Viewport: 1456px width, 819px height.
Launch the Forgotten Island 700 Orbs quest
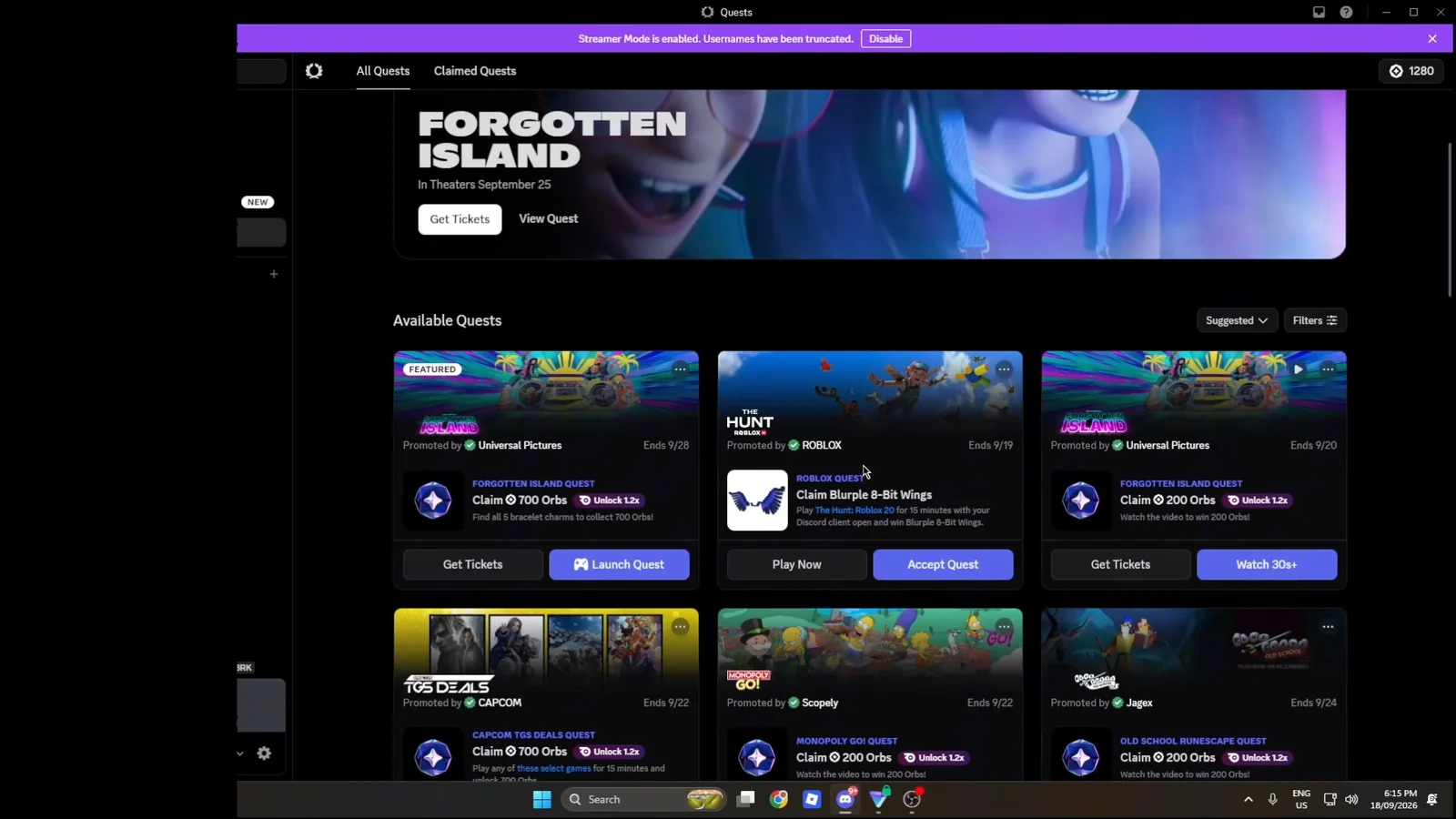(619, 564)
